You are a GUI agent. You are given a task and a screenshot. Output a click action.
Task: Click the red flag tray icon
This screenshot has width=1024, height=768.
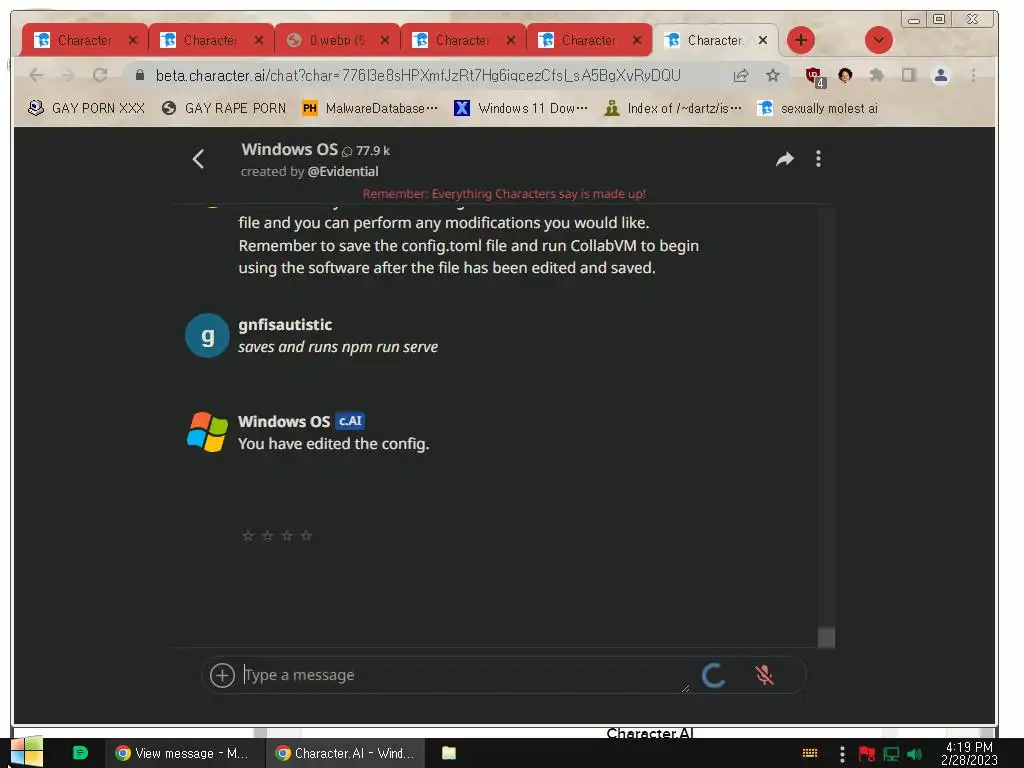pos(867,754)
